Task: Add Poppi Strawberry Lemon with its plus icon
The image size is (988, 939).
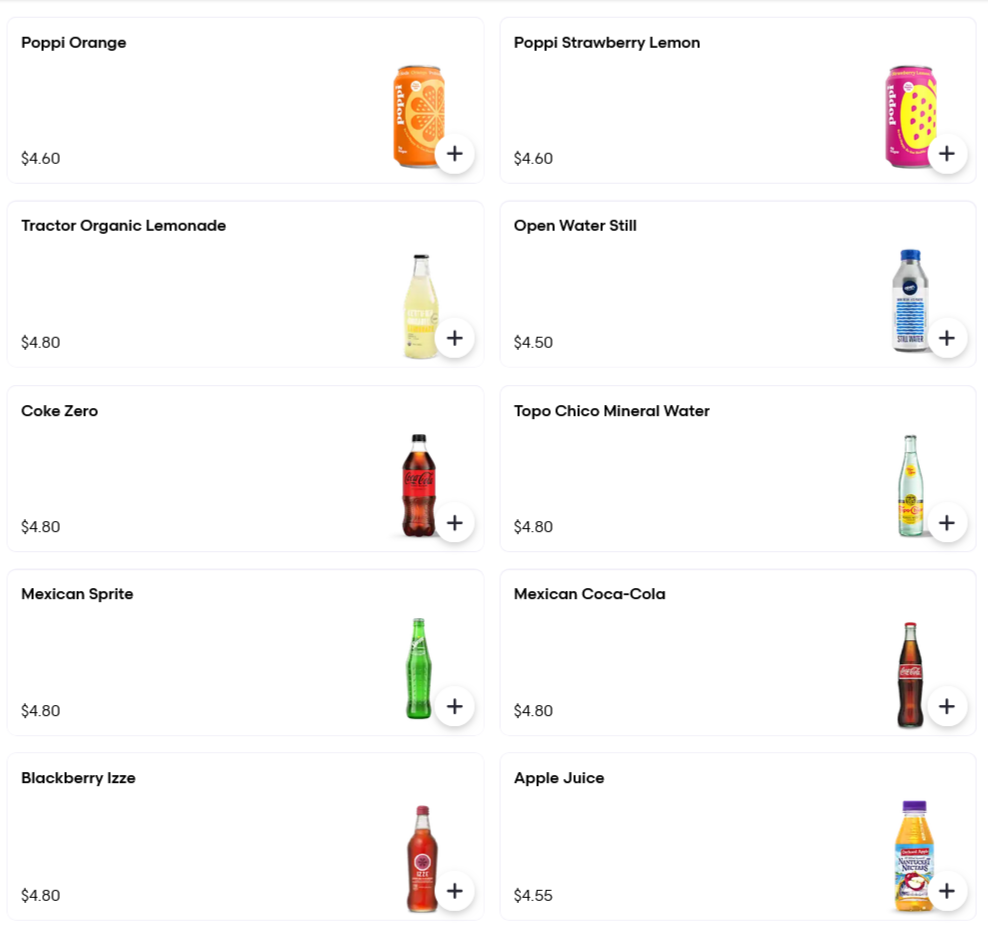Action: tap(947, 154)
